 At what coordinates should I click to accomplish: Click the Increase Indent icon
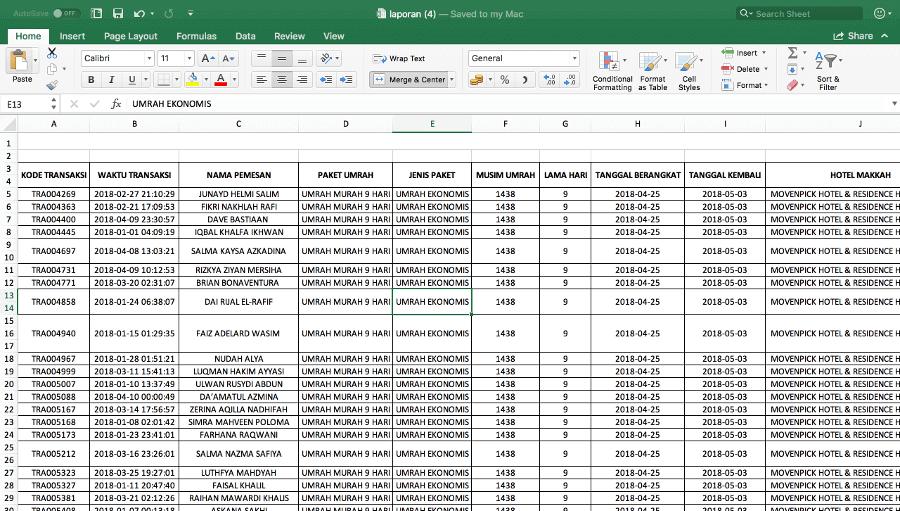(x=347, y=80)
